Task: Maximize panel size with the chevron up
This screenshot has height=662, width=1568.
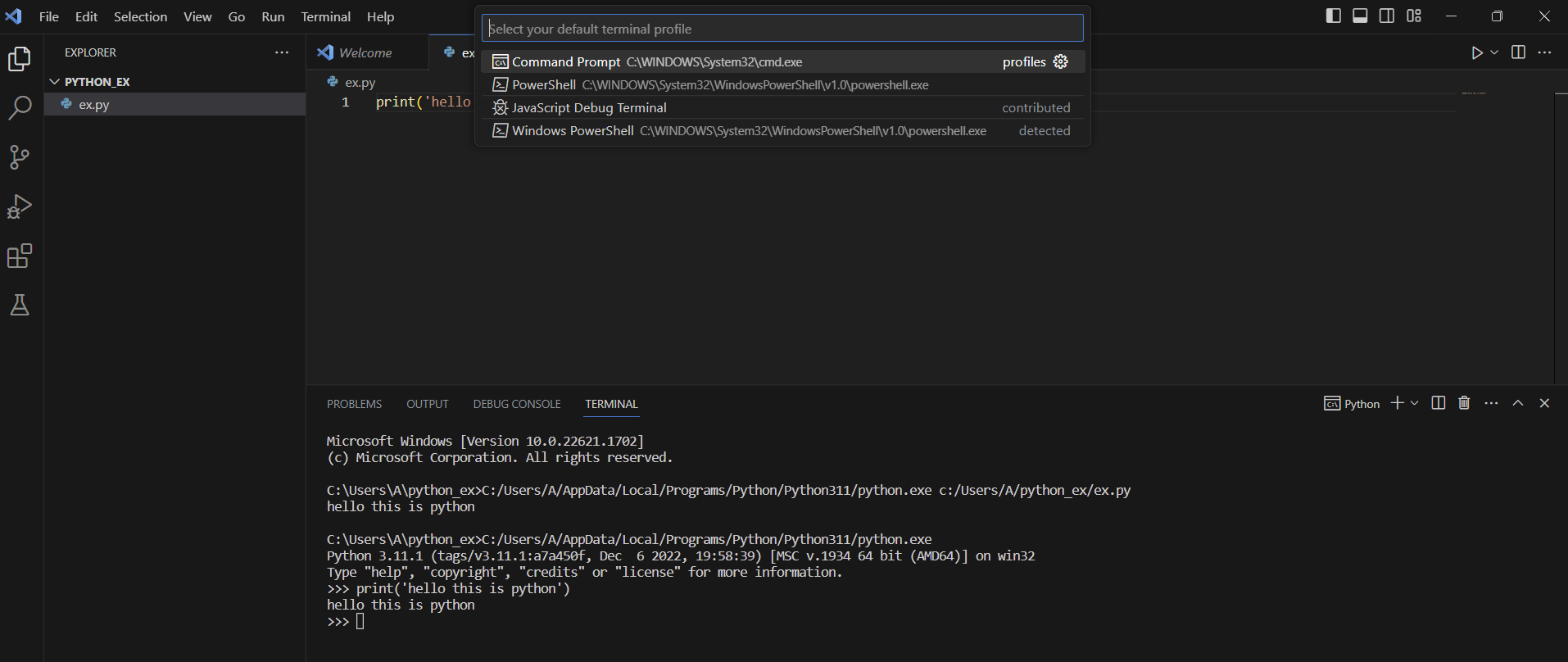Action: pos(1518,403)
